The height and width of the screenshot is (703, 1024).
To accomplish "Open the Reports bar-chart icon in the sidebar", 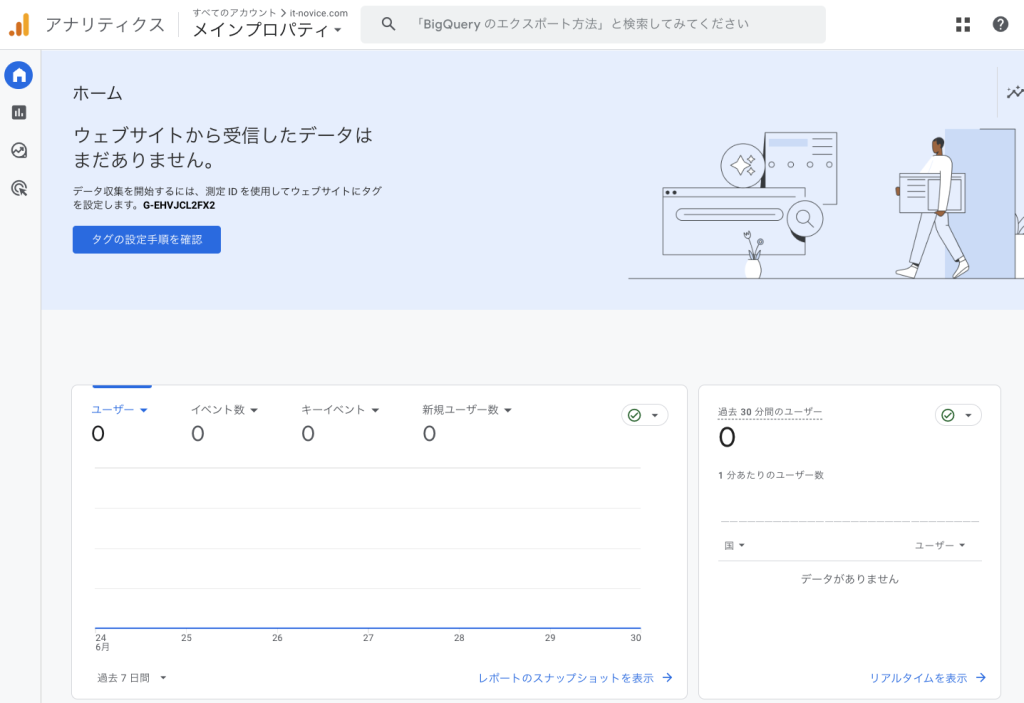I will point(18,112).
